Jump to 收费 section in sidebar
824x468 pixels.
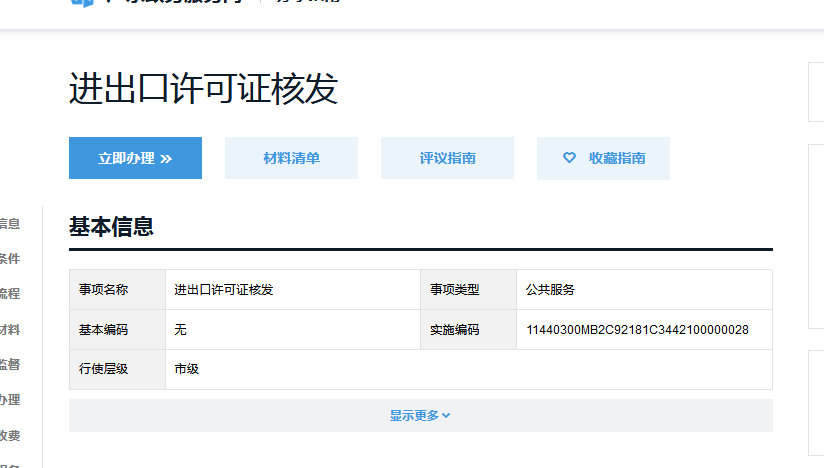tap(9, 435)
